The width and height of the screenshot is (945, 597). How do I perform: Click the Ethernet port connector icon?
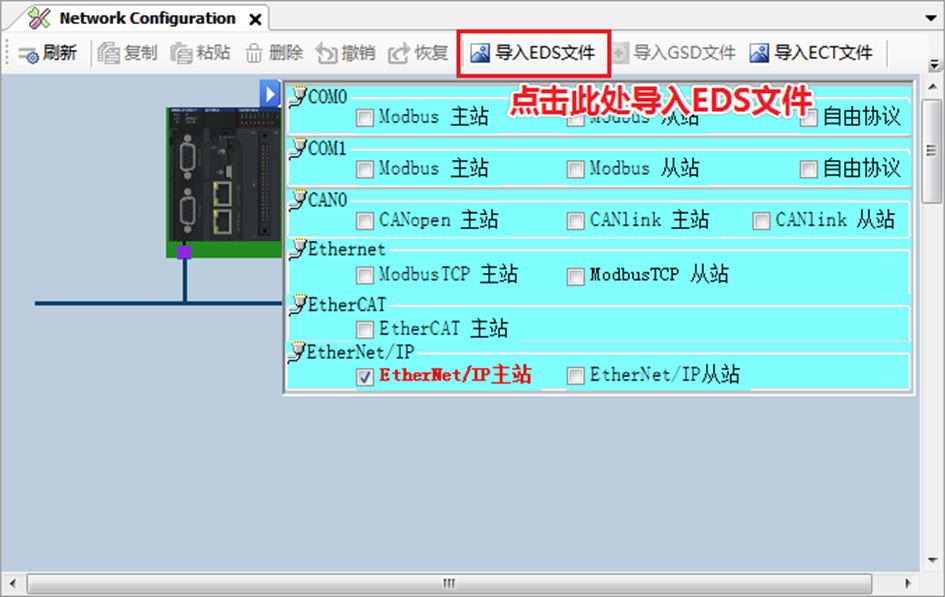click(298, 249)
